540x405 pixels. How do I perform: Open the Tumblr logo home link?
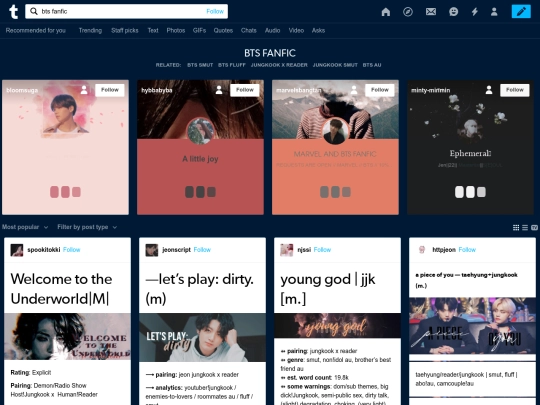click(13, 12)
